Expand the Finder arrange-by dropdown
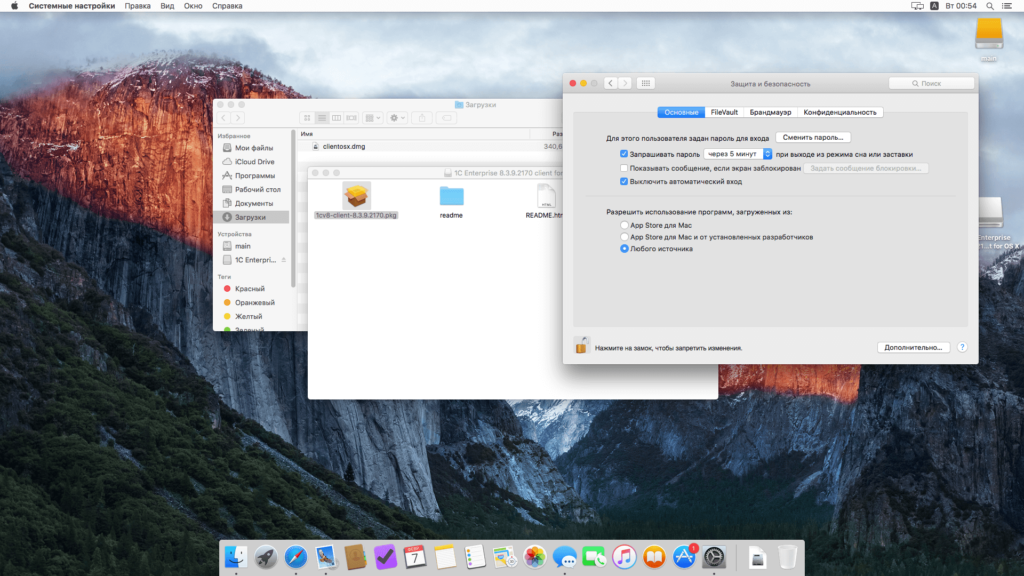 tap(372, 118)
